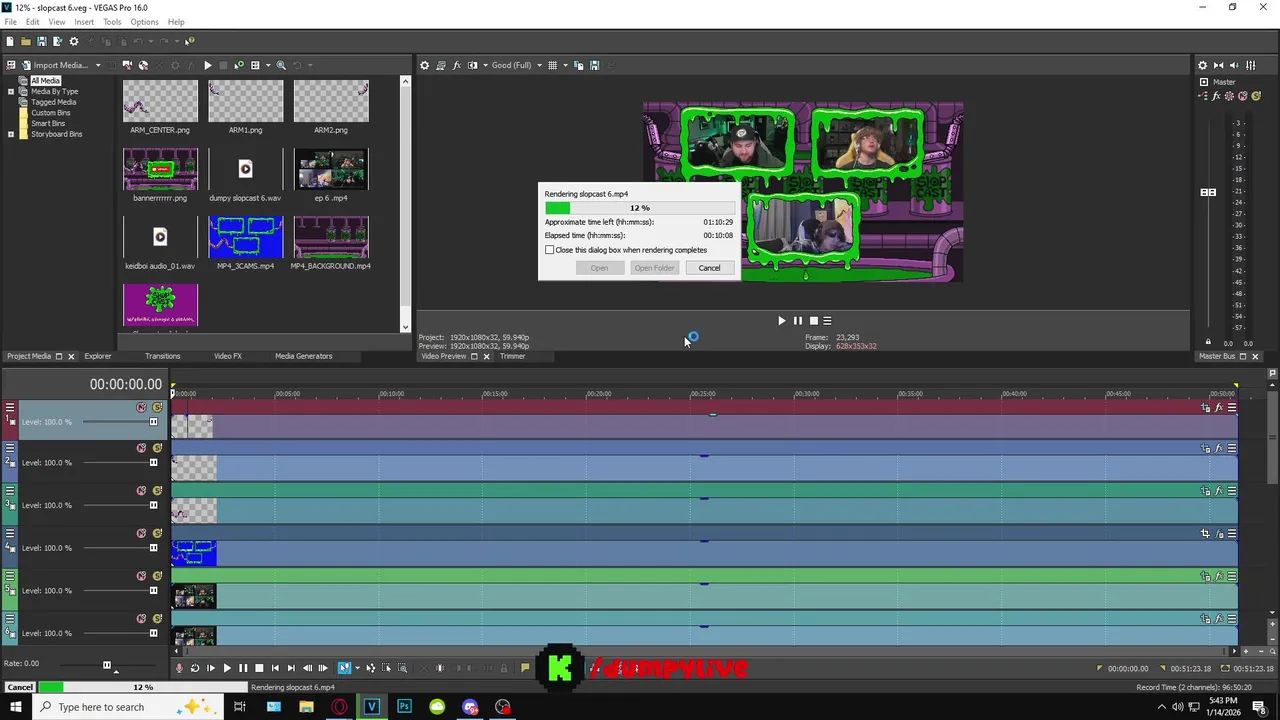The height and width of the screenshot is (720, 1280).
Task: Solo video track 3
Action: point(157,491)
